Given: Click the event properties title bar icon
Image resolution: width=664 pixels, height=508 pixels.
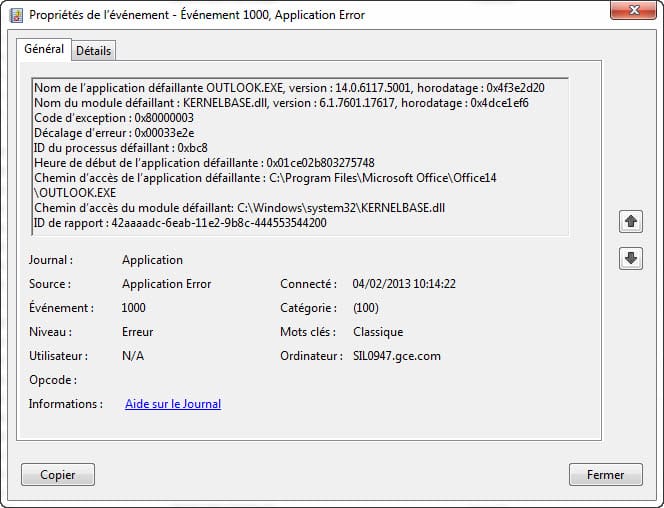Looking at the screenshot, I should tap(16, 15).
